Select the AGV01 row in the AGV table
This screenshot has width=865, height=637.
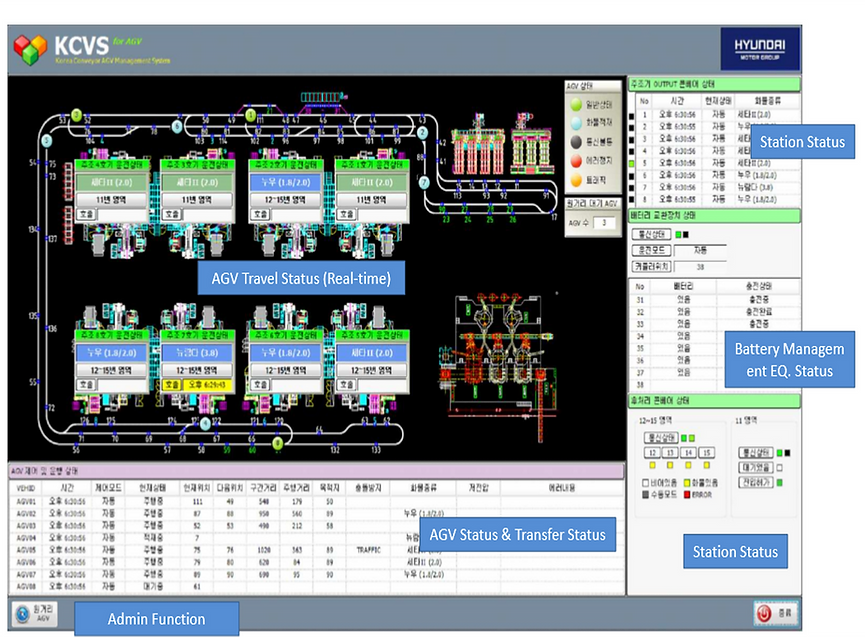[x=317, y=501]
